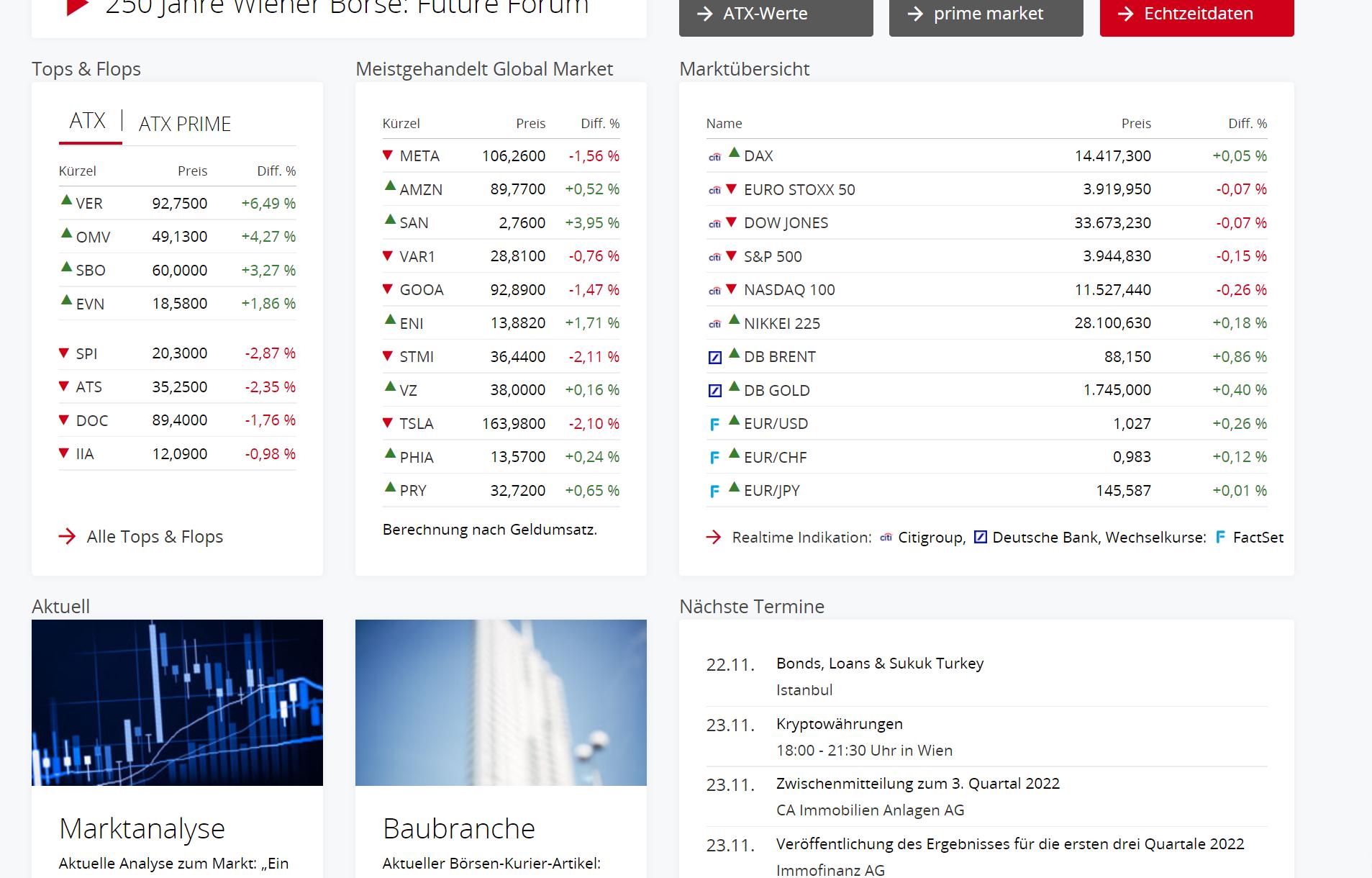The image size is (1372, 878).
Task: Open the Baubranche article heading
Action: point(459,828)
